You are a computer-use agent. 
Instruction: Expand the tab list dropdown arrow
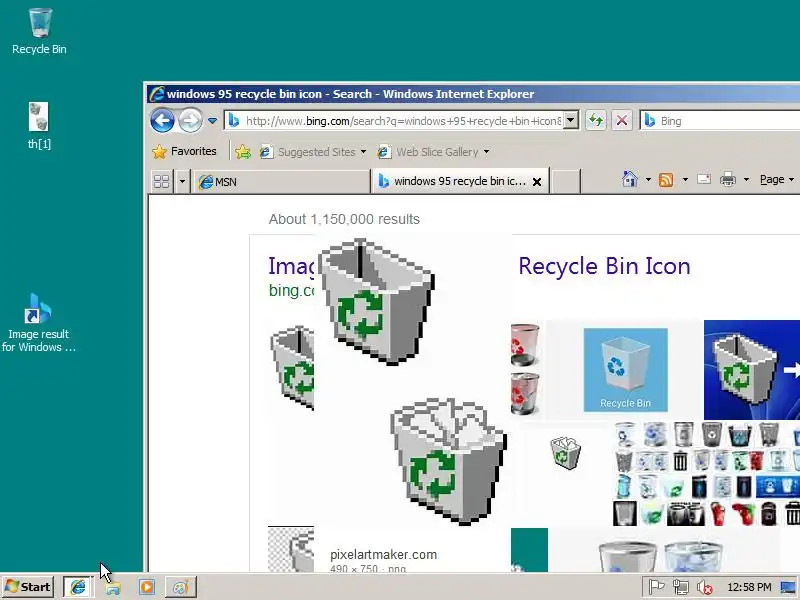click(x=182, y=182)
